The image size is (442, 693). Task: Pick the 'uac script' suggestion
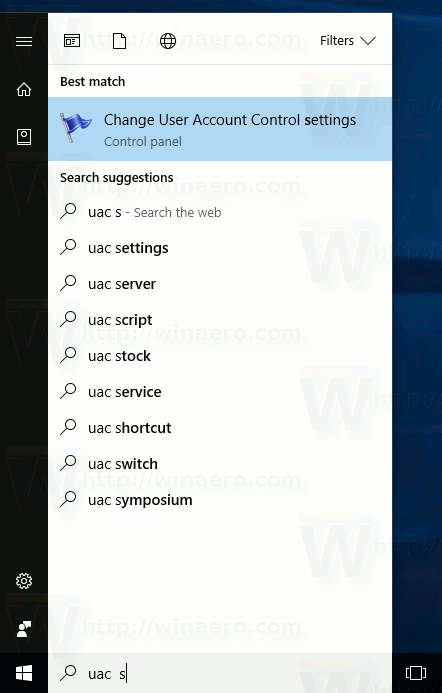point(220,320)
